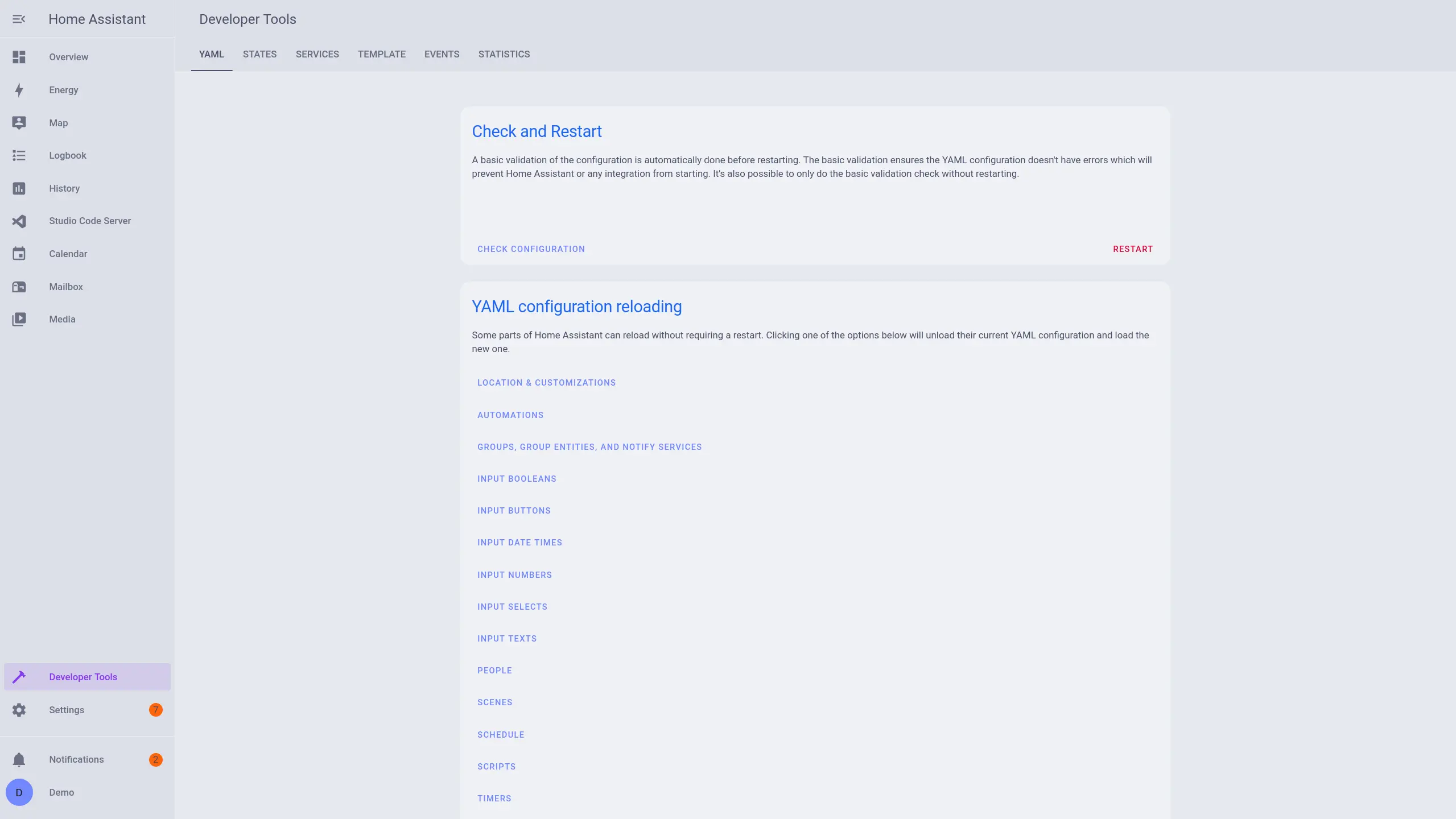Click the History chart icon
Image resolution: width=1456 pixels, height=819 pixels.
pyautogui.click(x=19, y=188)
